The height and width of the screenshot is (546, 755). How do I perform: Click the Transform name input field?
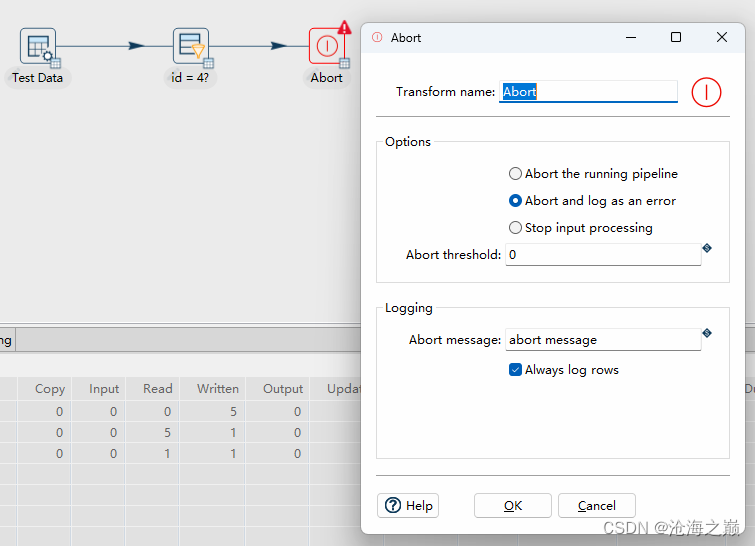point(588,91)
